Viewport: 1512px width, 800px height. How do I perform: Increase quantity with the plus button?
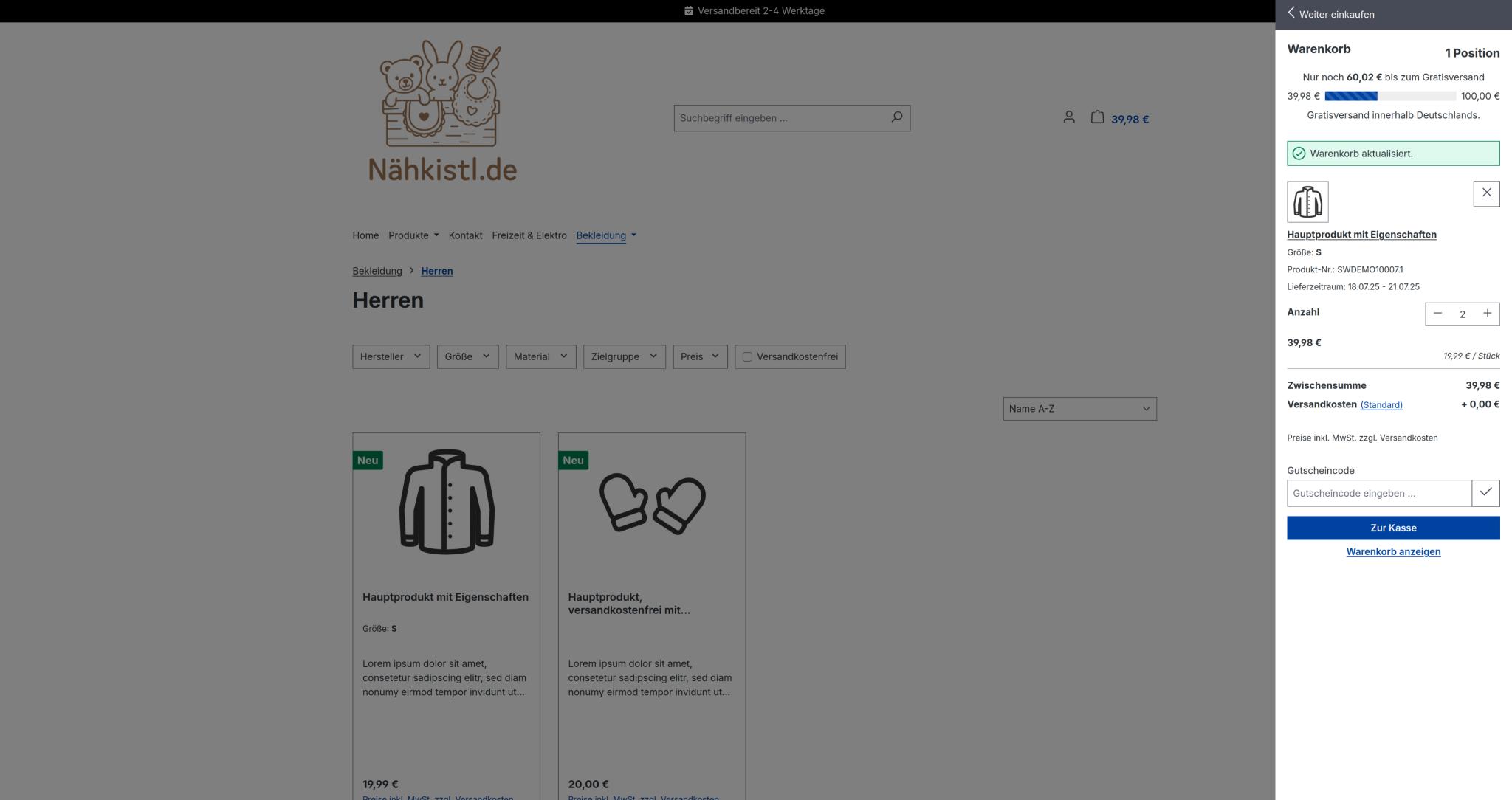pos(1487,314)
